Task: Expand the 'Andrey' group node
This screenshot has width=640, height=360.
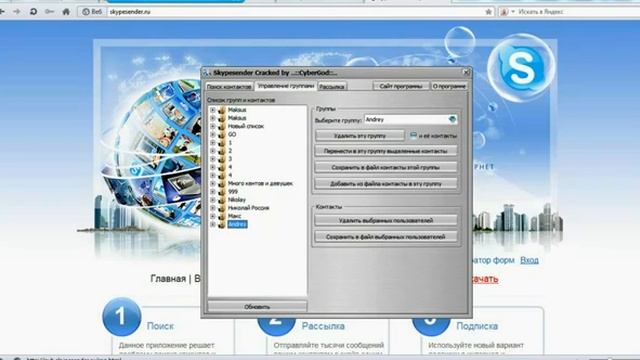Action: (213, 224)
